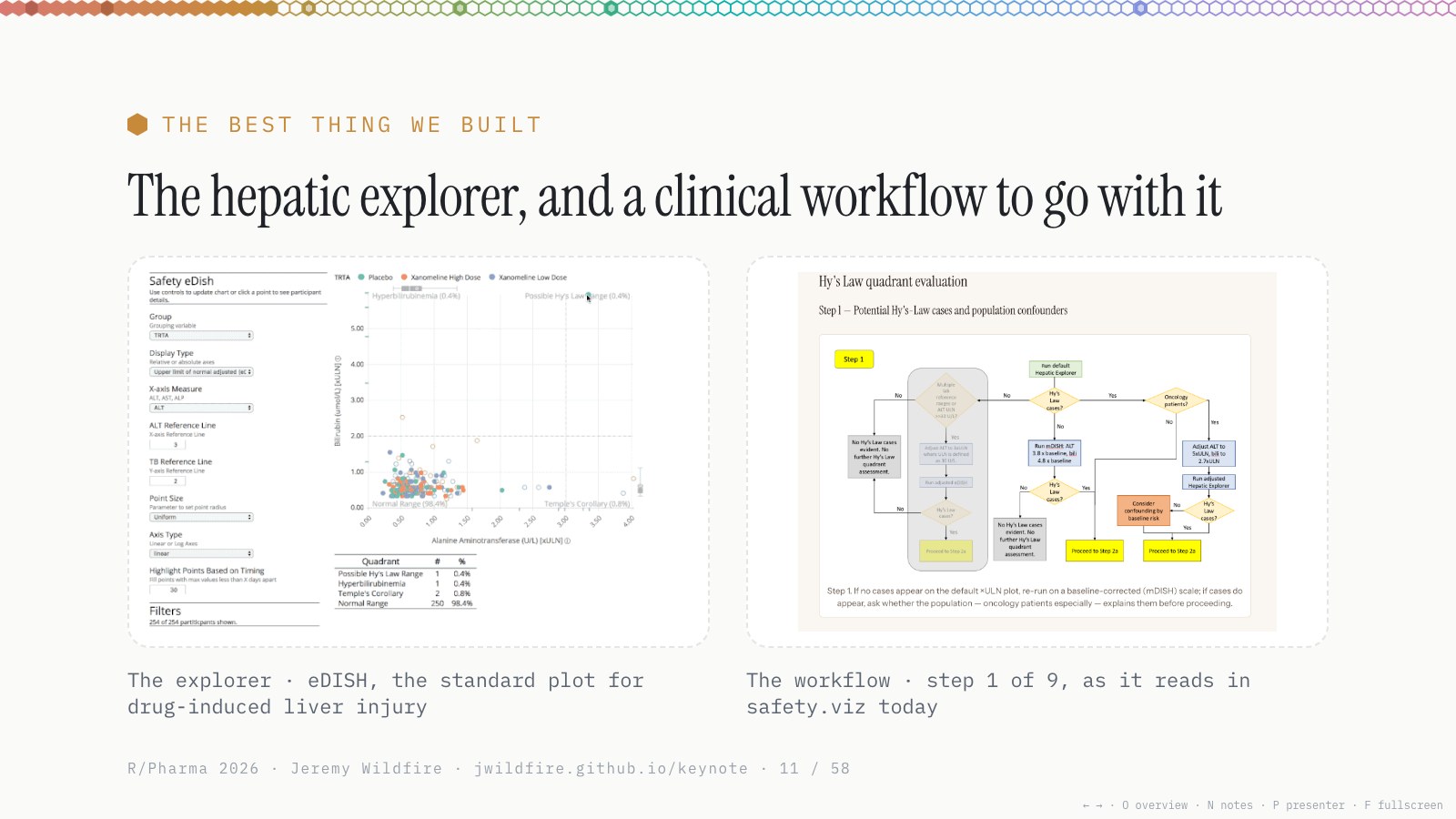Jump to the green section marker hexagon
The height and width of the screenshot is (819, 1456).
(x=460, y=8)
